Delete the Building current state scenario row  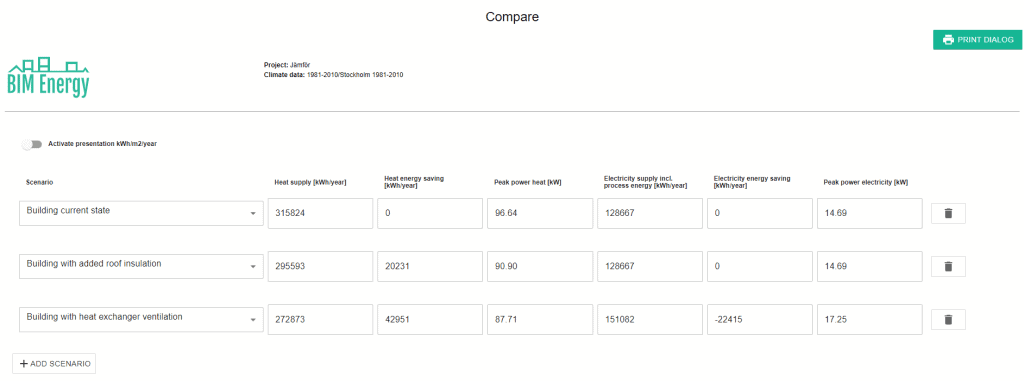[x=948, y=214]
